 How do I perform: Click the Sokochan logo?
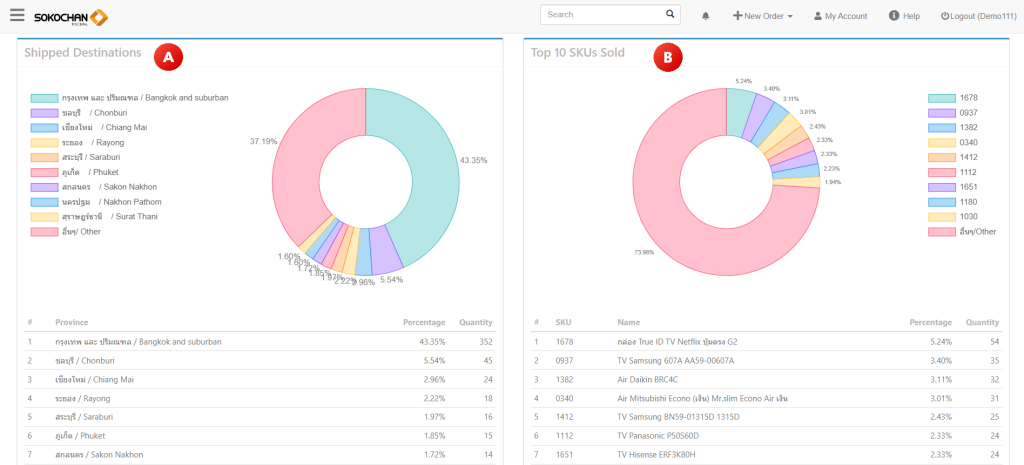click(x=71, y=17)
